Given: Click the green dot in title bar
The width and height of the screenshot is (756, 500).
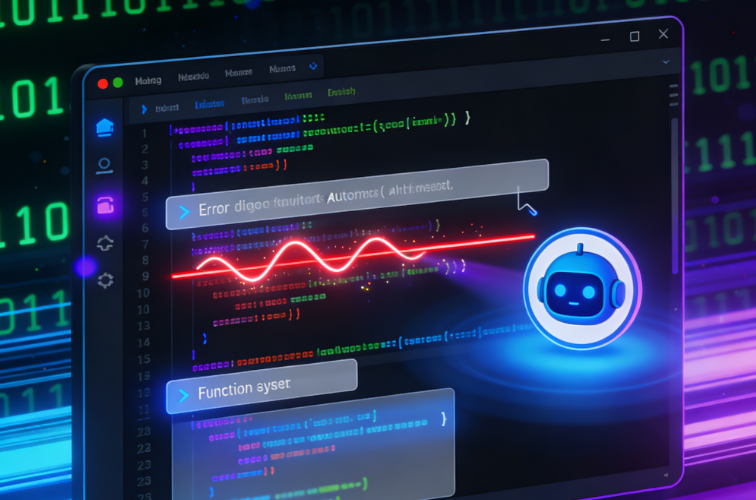Looking at the screenshot, I should coord(117,82).
